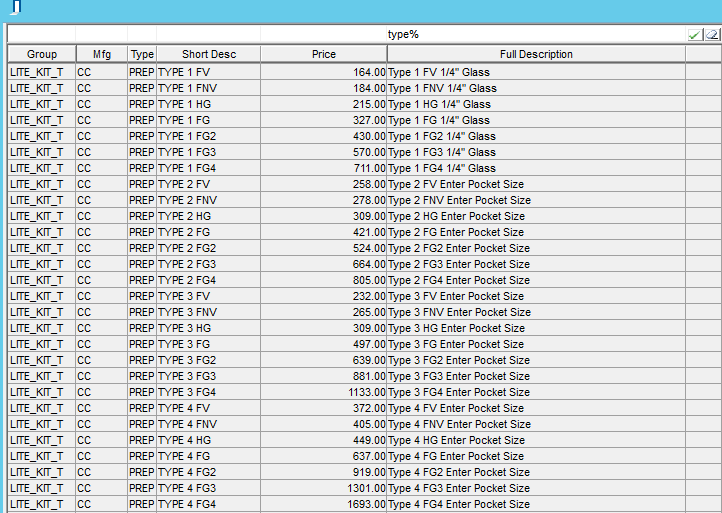Select the TYPE 1 FG short description cell
The width and height of the screenshot is (722, 513).
(x=209, y=121)
